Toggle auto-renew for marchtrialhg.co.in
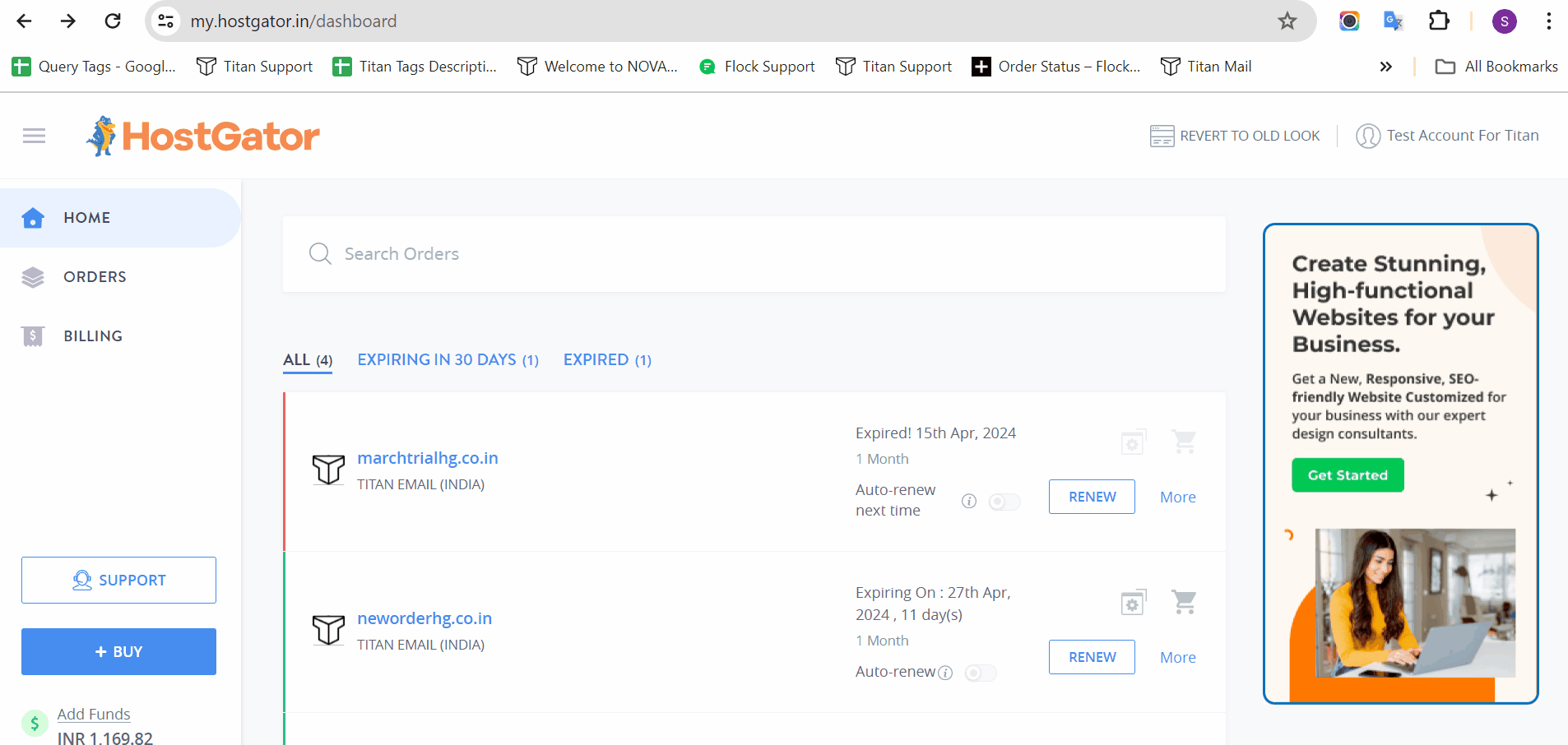The image size is (1568, 745). (1004, 502)
